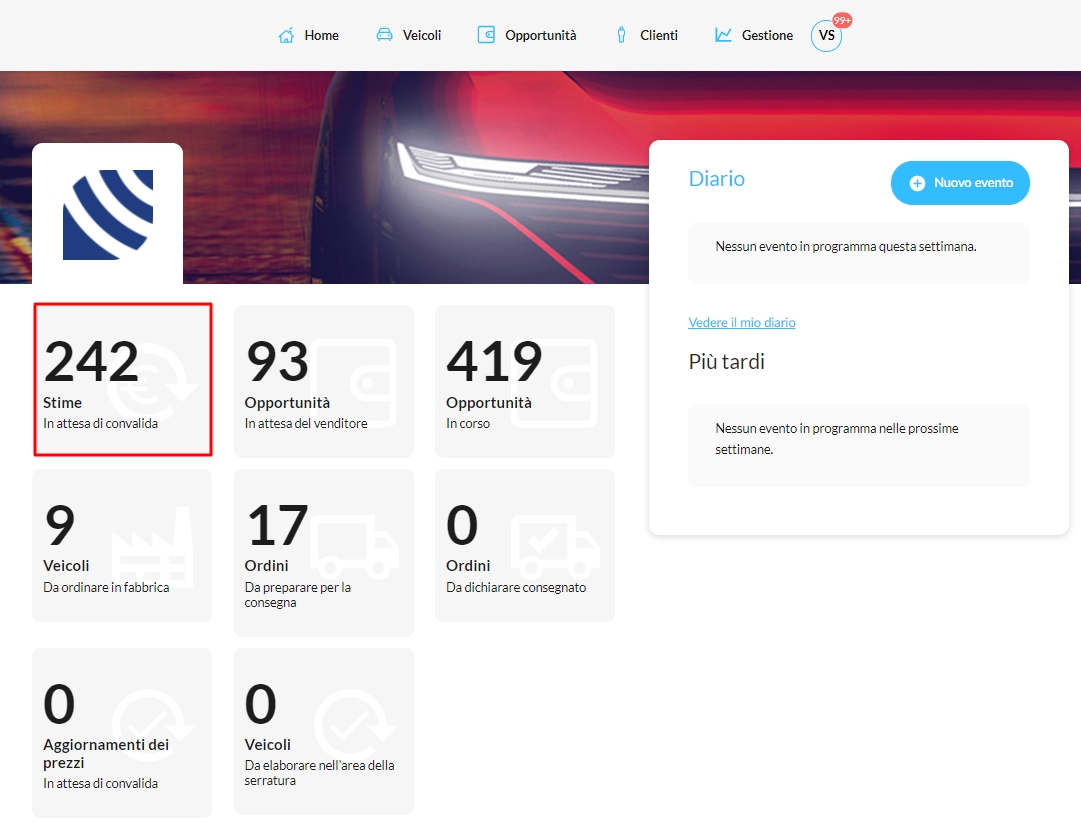The height and width of the screenshot is (837, 1081).
Task: Click the Clienti person icon
Action: coord(621,34)
